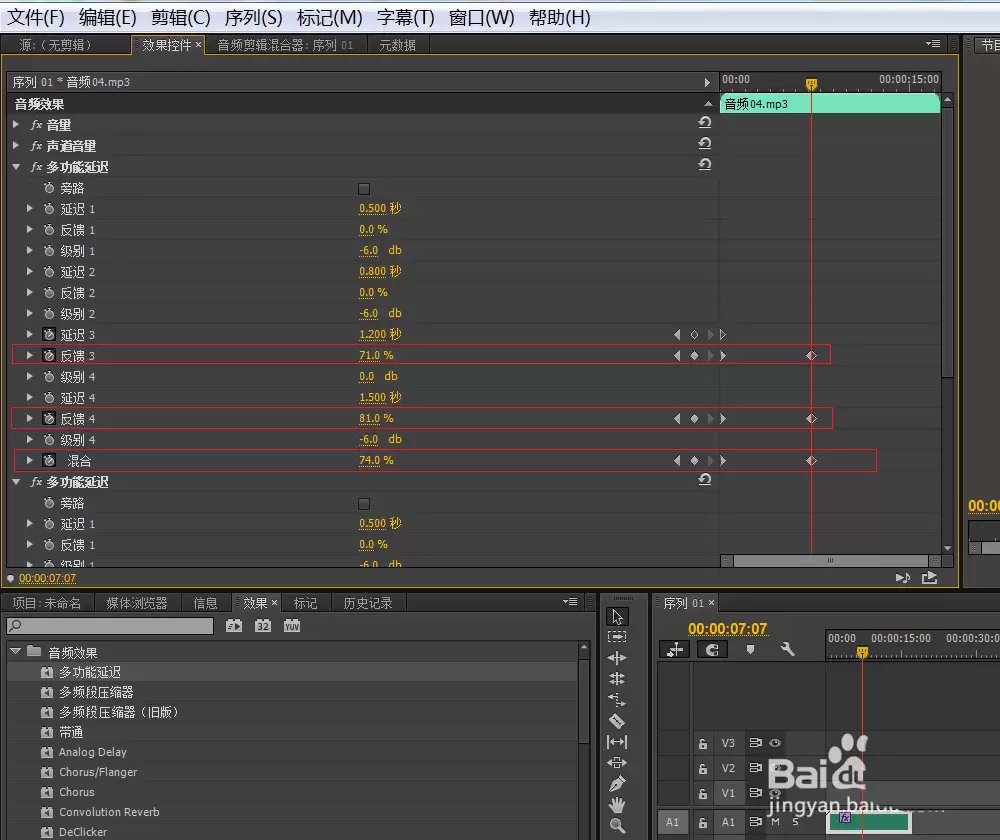Toggle animation stopwatch for 反馈 4
1000x840 pixels.
[49, 418]
